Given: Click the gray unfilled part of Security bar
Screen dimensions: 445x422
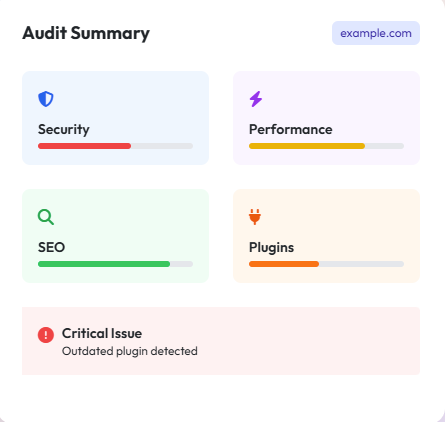Looking at the screenshot, I should point(162,146).
